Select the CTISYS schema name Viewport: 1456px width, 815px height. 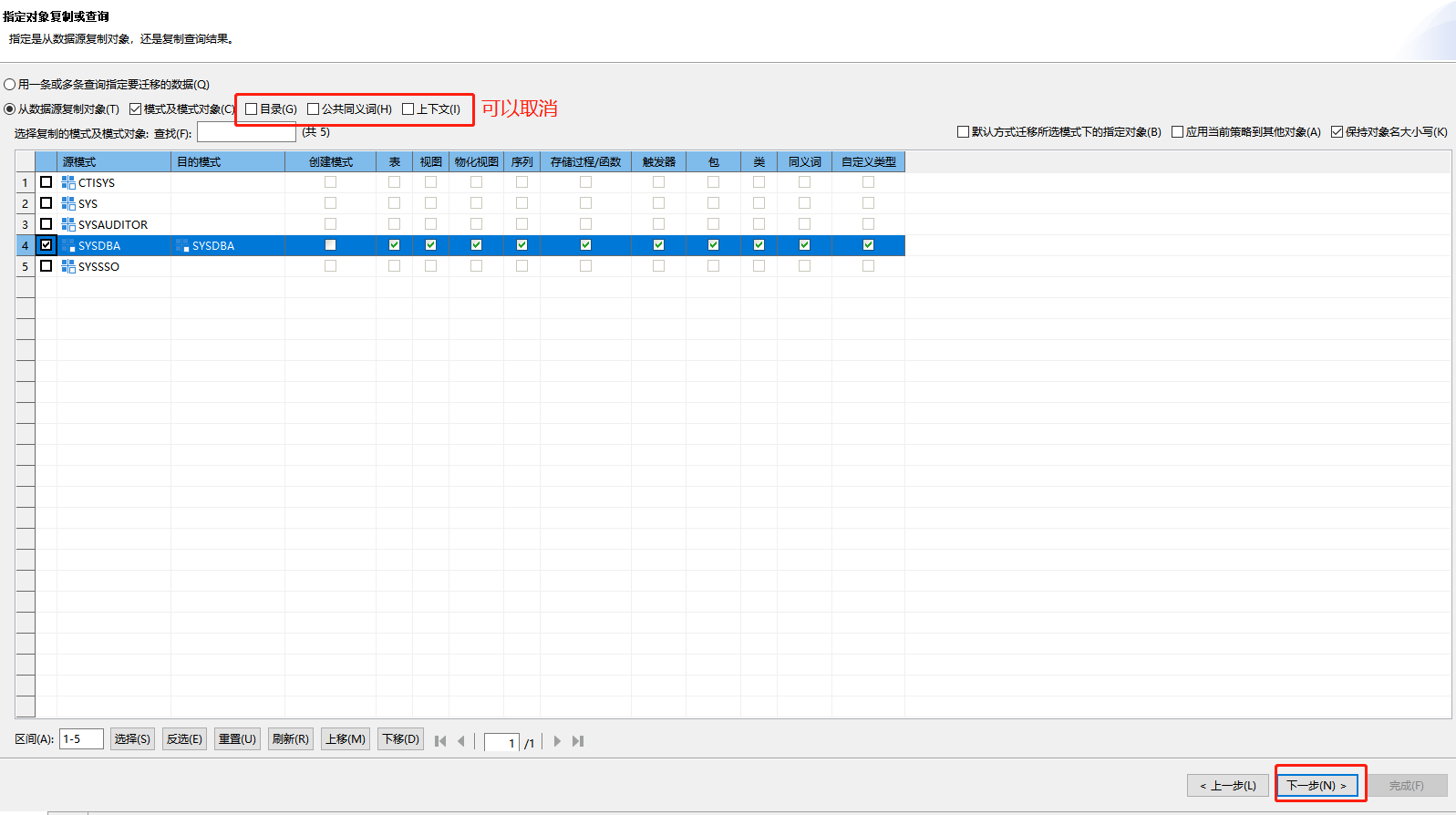click(97, 182)
